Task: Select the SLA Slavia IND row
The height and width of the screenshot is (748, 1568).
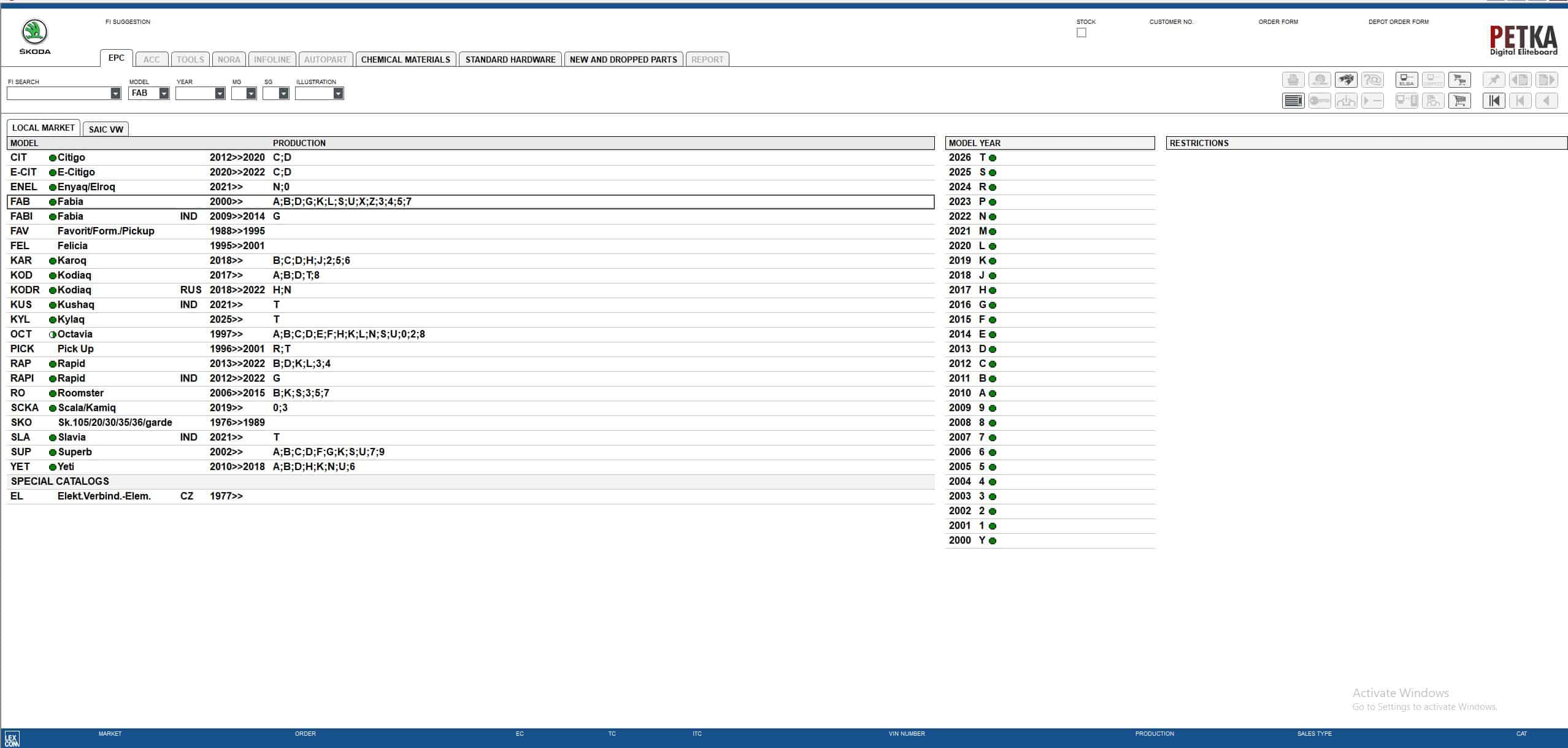Action: pos(471,438)
